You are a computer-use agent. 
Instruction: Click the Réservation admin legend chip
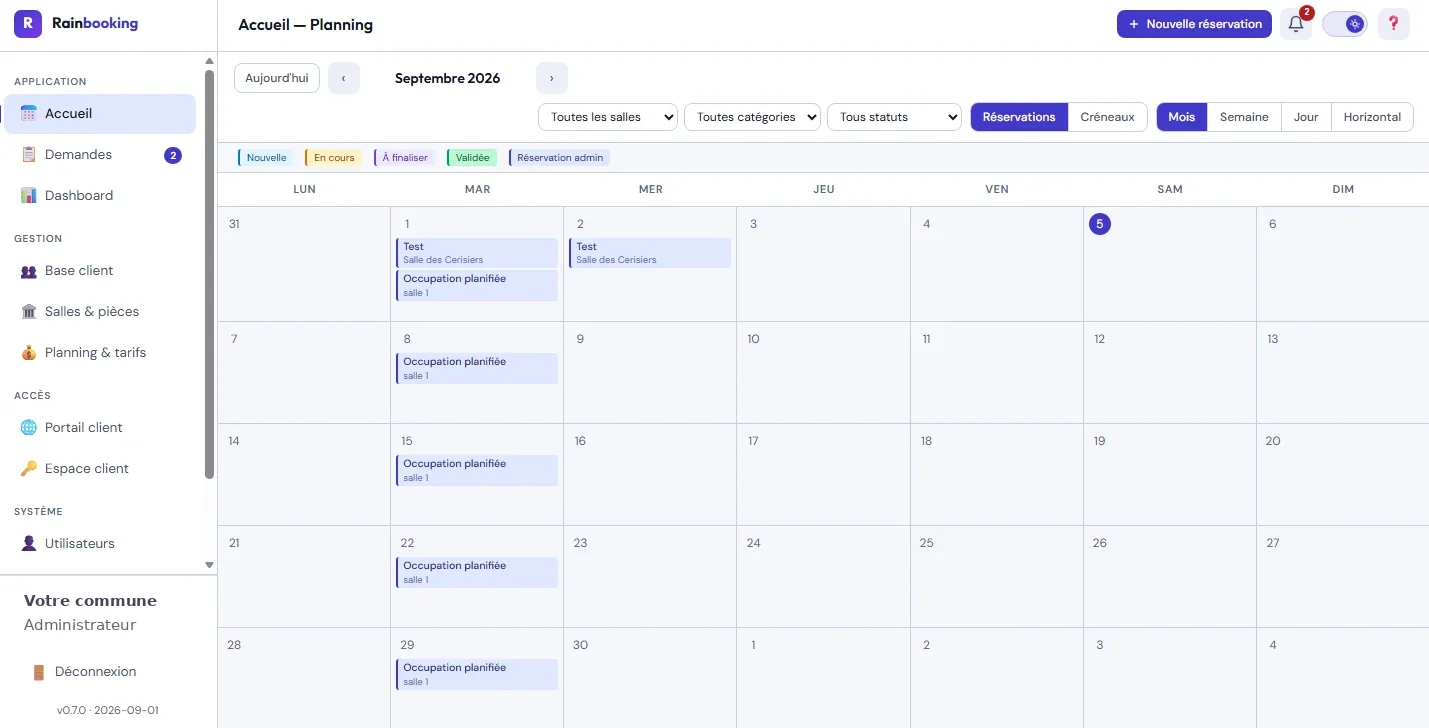coord(559,158)
